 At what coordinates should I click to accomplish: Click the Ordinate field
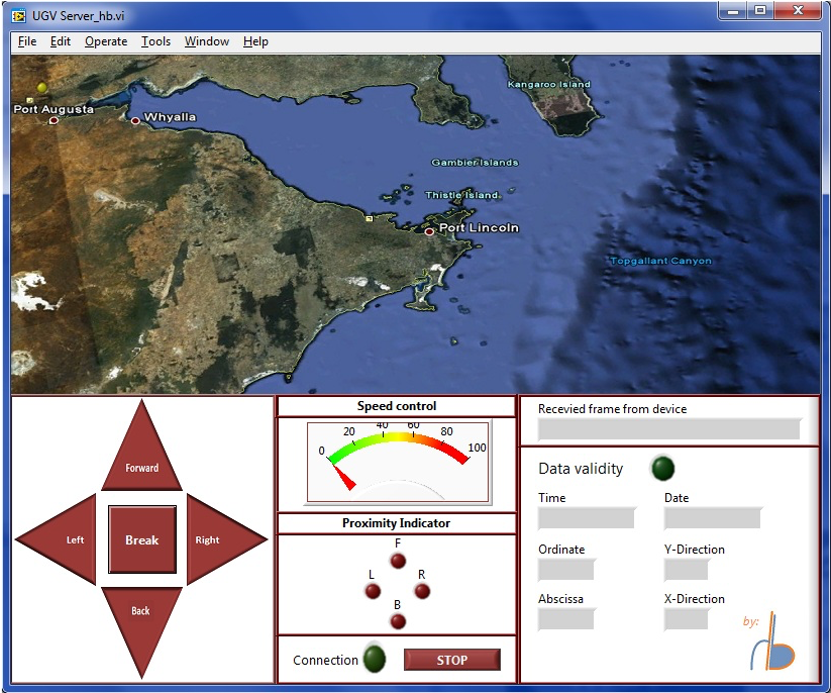566,570
